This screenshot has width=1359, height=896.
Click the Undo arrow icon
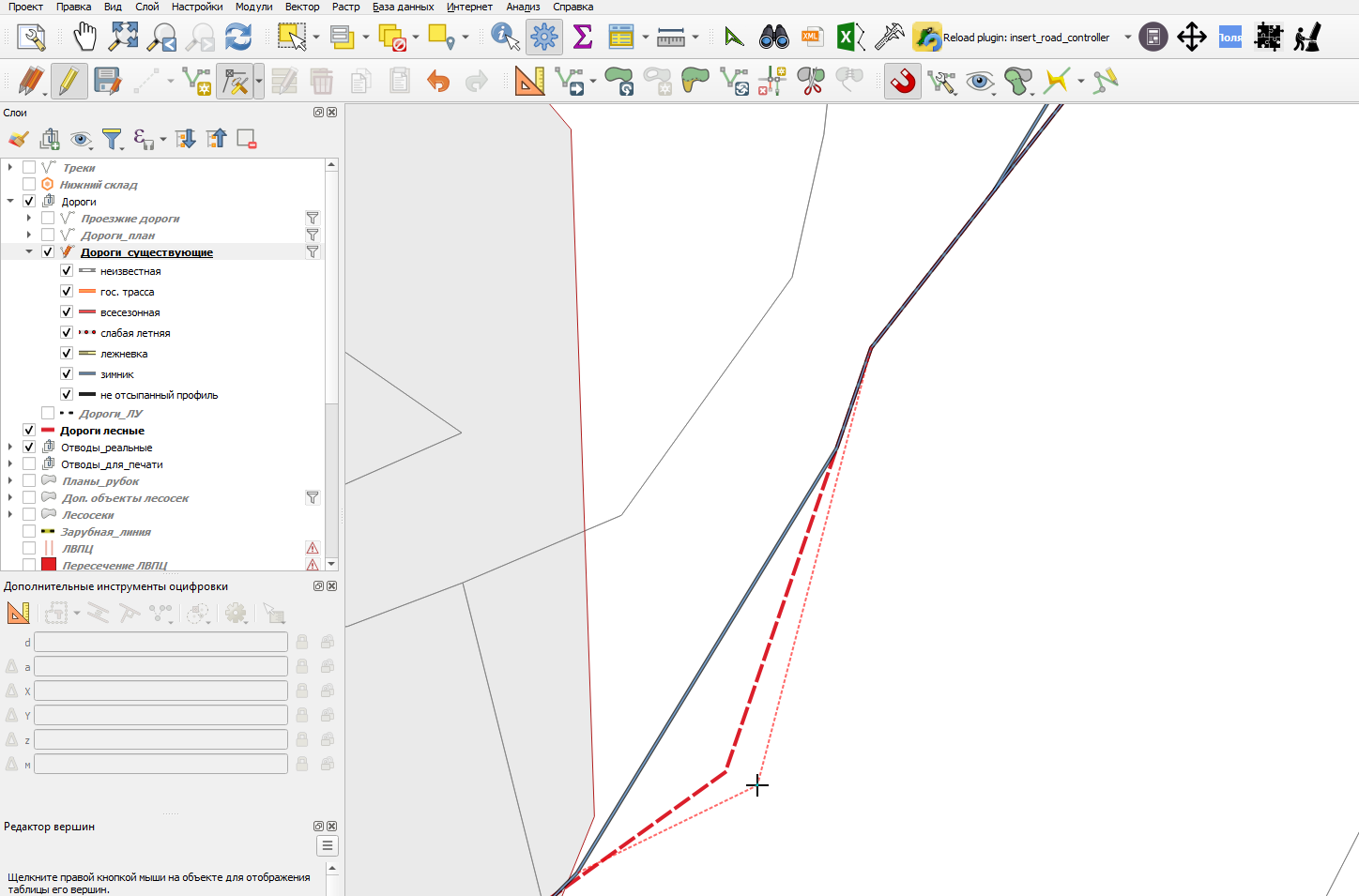438,82
